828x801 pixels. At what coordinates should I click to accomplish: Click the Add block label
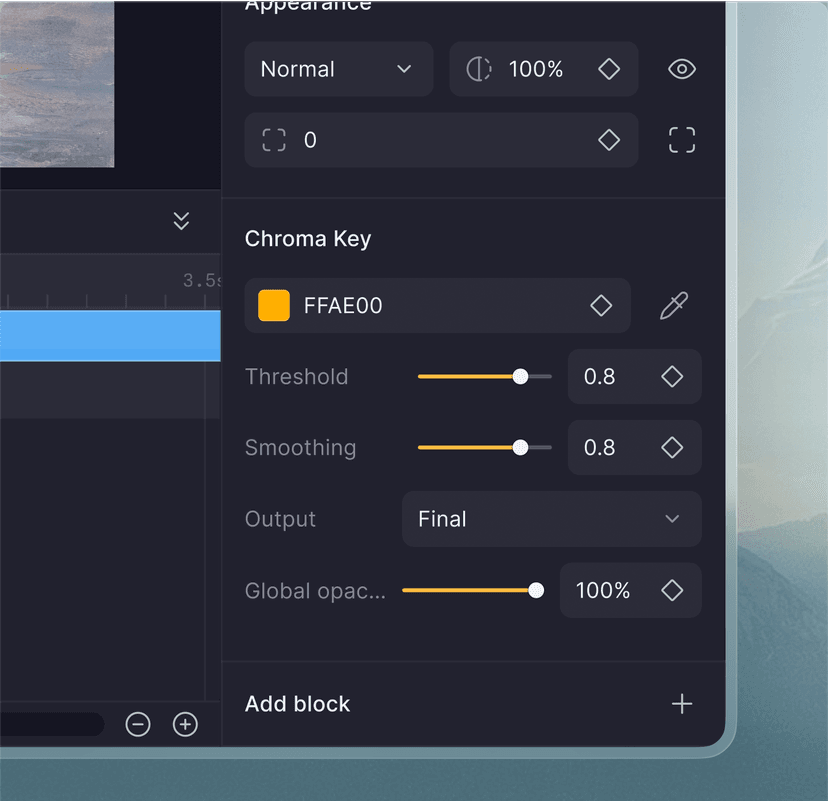297,704
